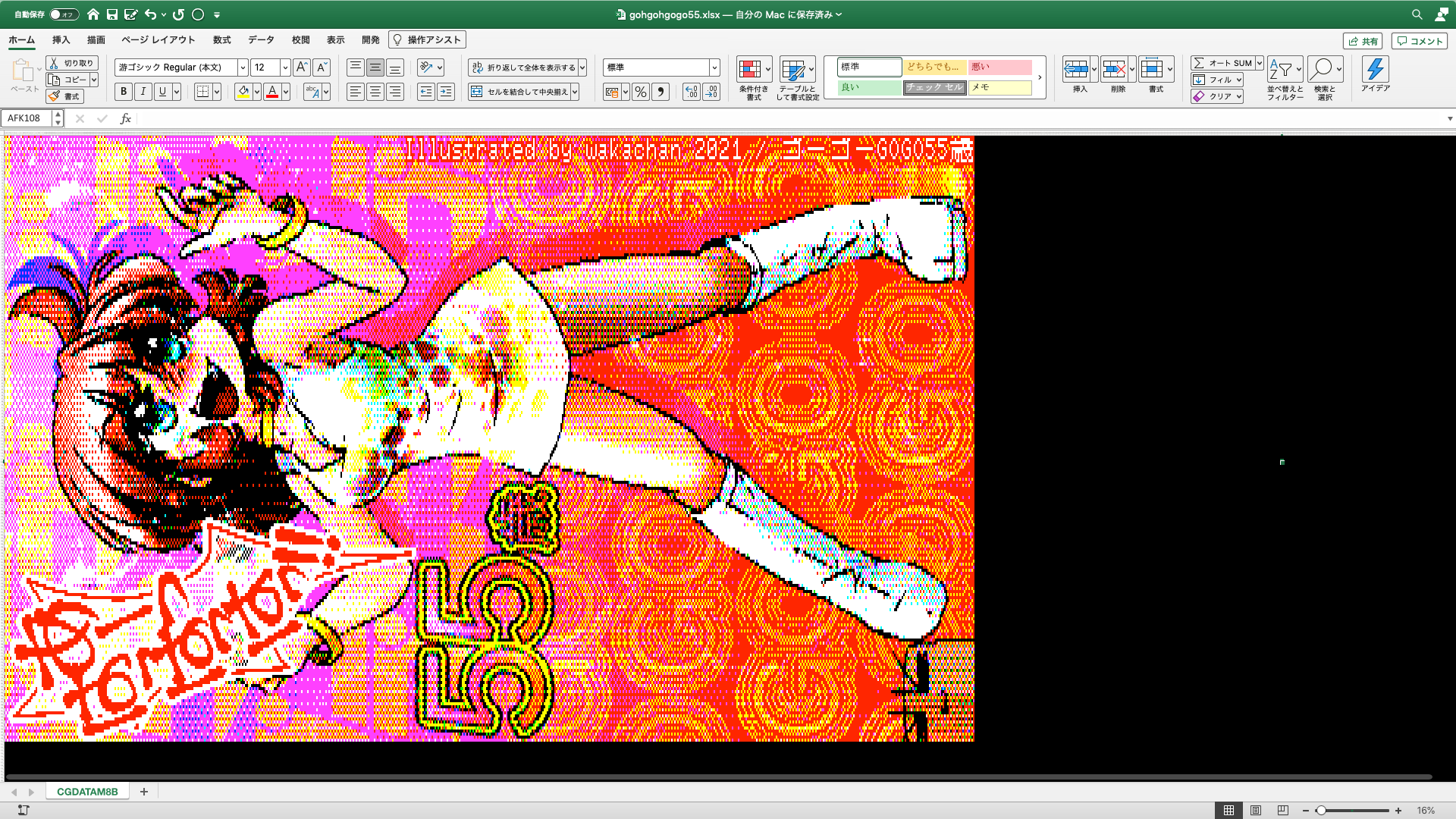Click decrease indent icon
The height and width of the screenshot is (819, 1456).
[426, 92]
